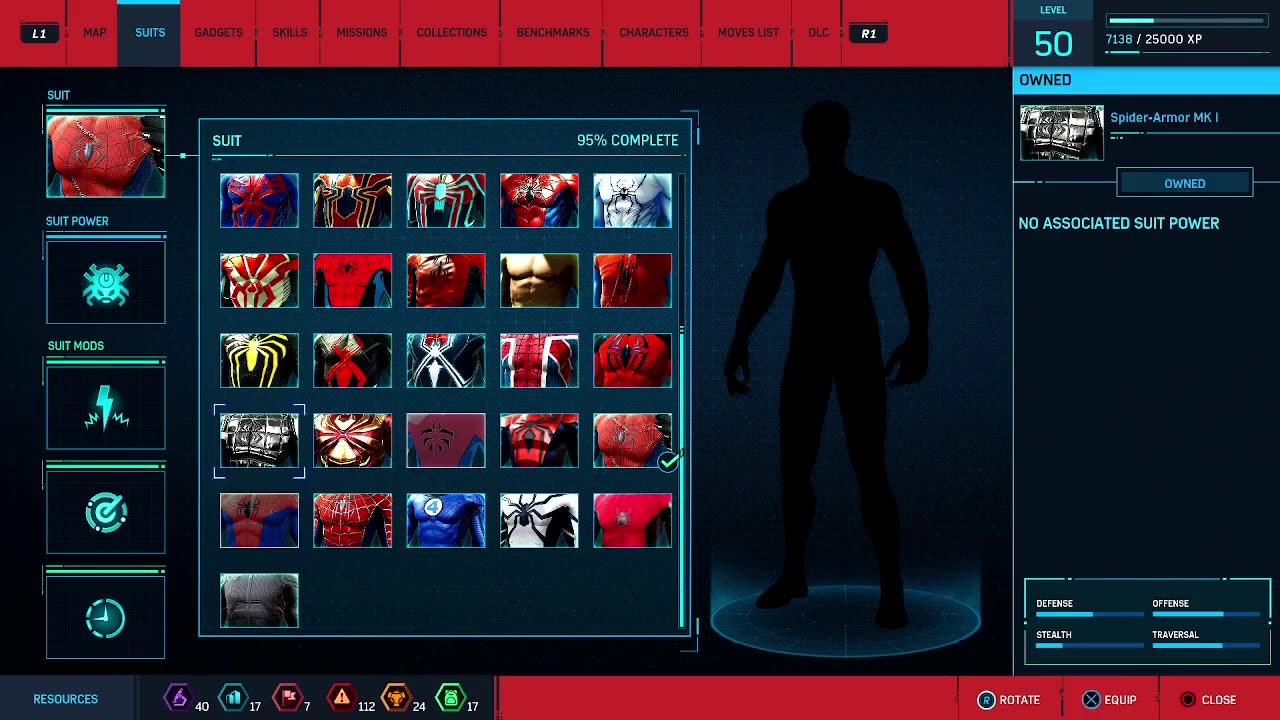Click the TRAVERSAL stat bar
1280x720 pixels.
1204,645
